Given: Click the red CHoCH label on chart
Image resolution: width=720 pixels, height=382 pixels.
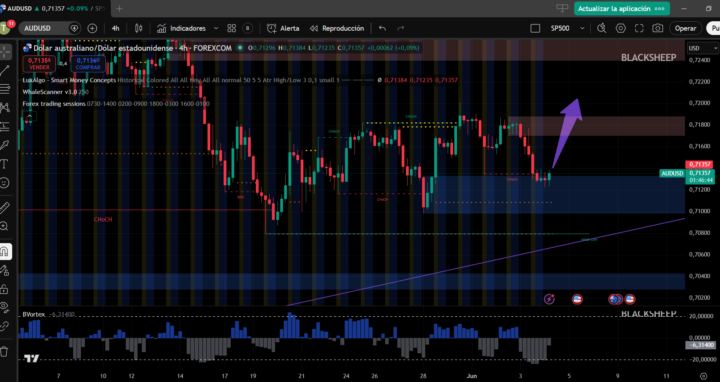Looking at the screenshot, I should coord(103,219).
